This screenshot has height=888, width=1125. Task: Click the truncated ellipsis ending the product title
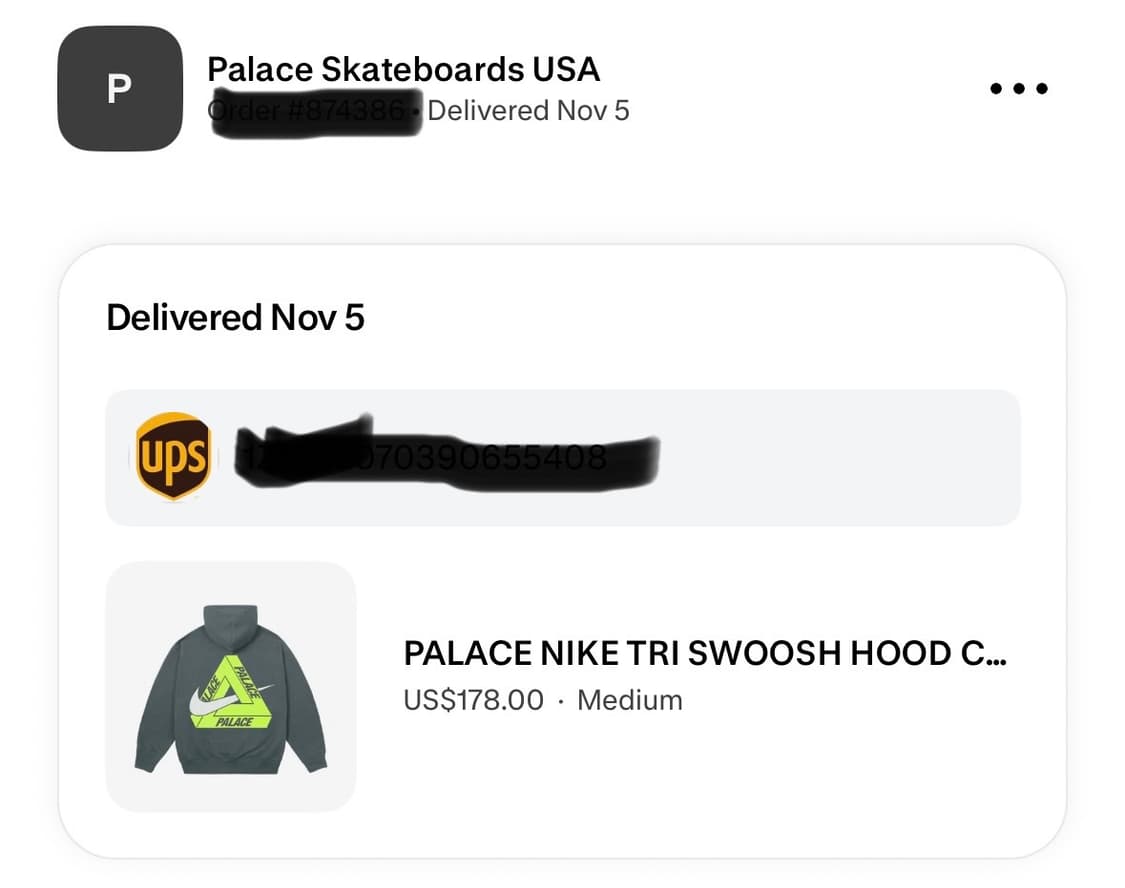[x=996, y=653]
